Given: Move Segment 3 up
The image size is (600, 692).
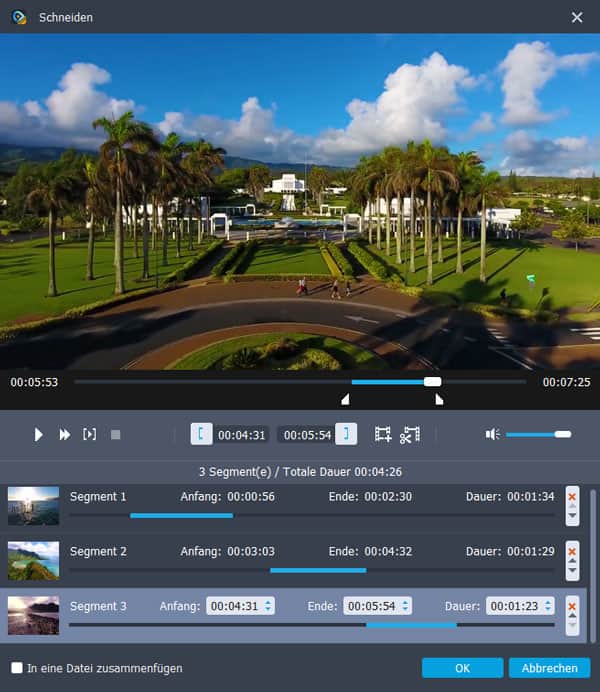Looking at the screenshot, I should 572,616.
